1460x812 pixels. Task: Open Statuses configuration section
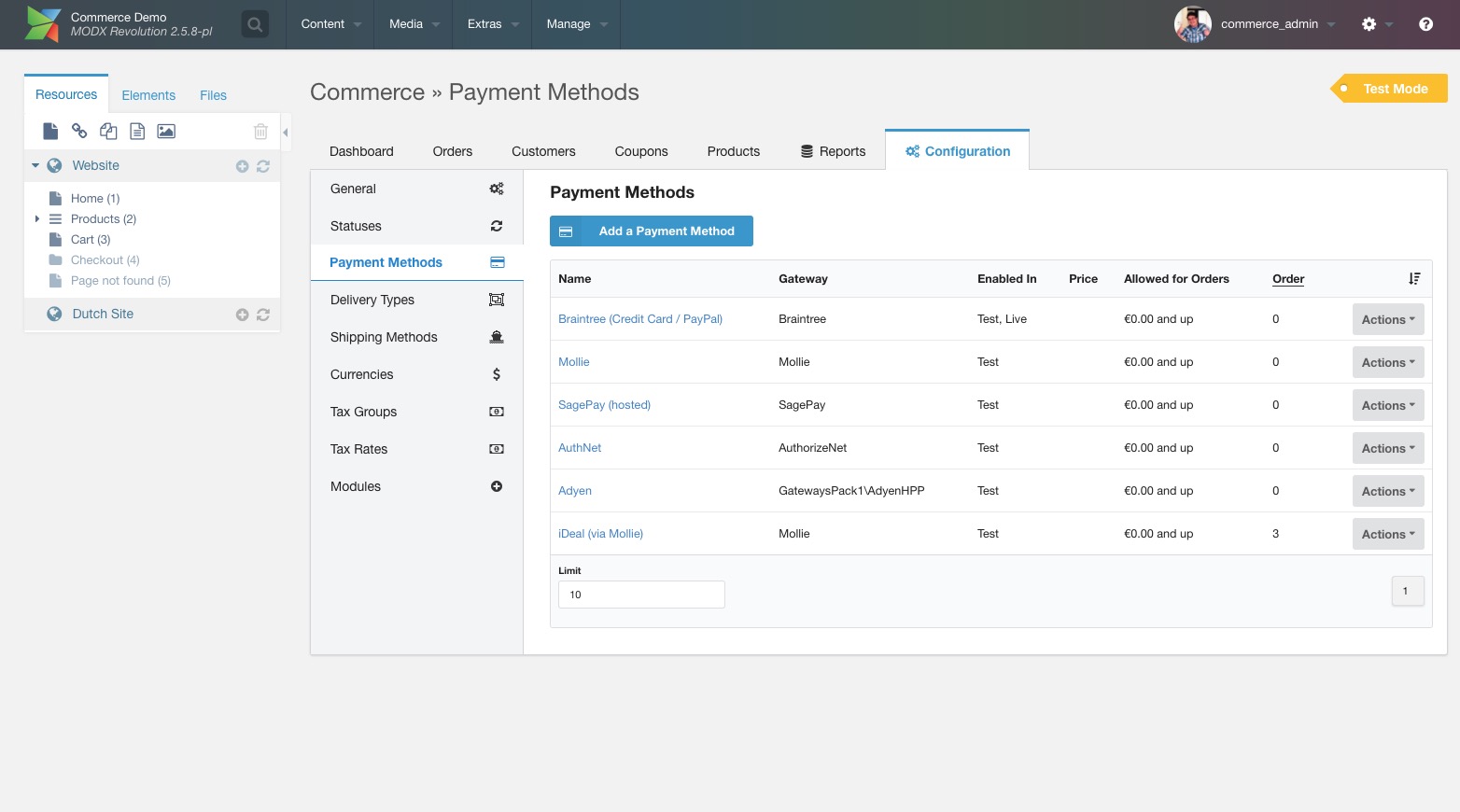(417, 226)
